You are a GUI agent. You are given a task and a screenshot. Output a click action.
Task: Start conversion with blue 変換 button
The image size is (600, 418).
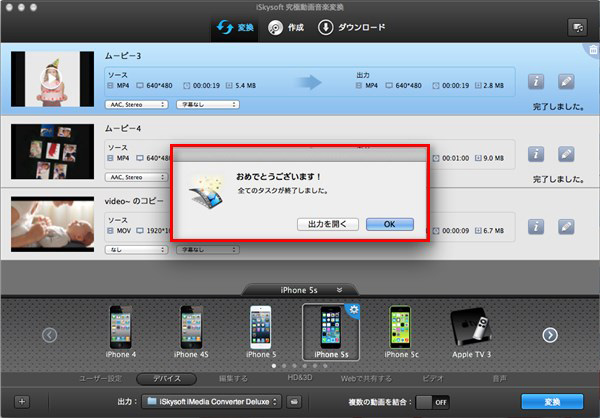552,402
